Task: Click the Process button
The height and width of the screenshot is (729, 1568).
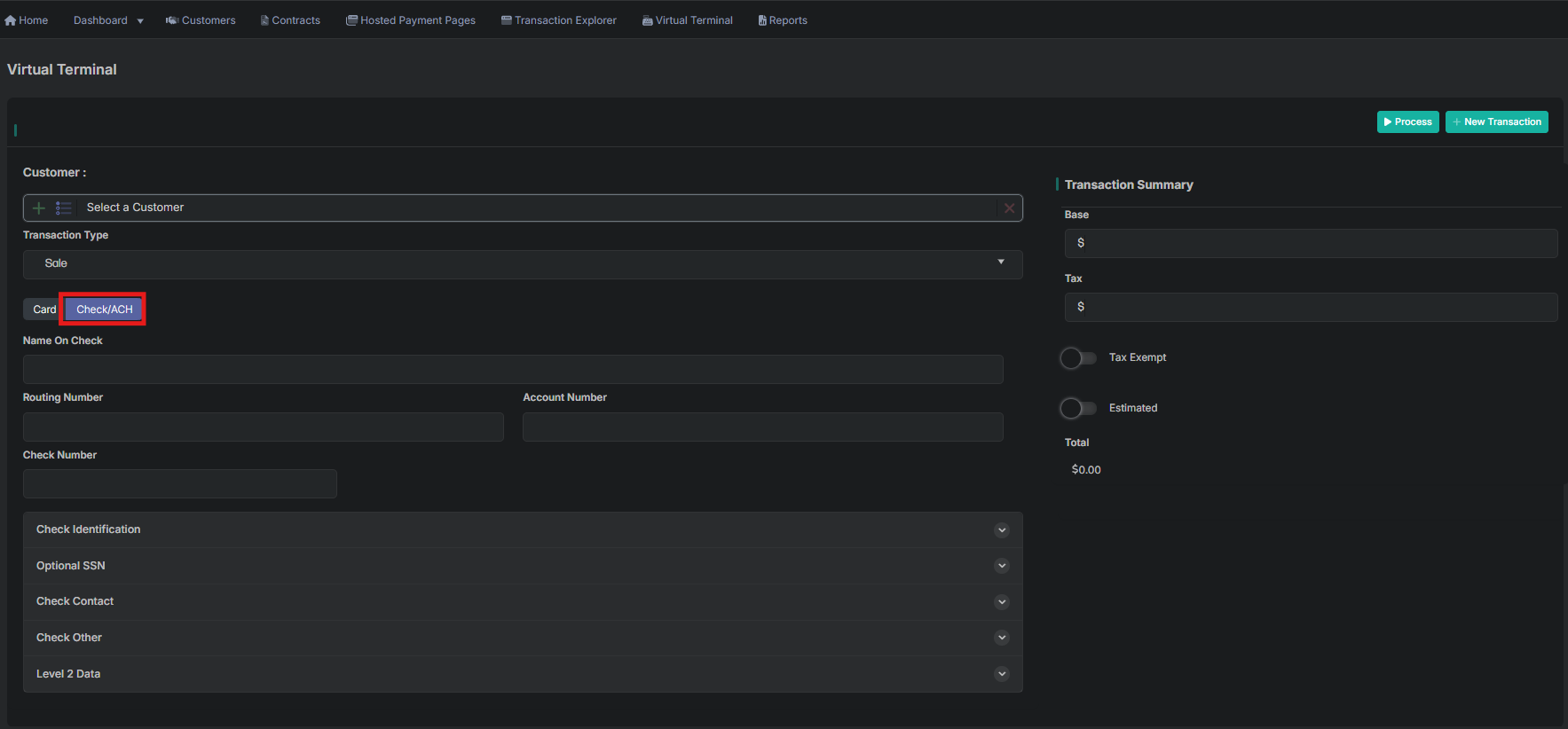Action: coord(1408,122)
